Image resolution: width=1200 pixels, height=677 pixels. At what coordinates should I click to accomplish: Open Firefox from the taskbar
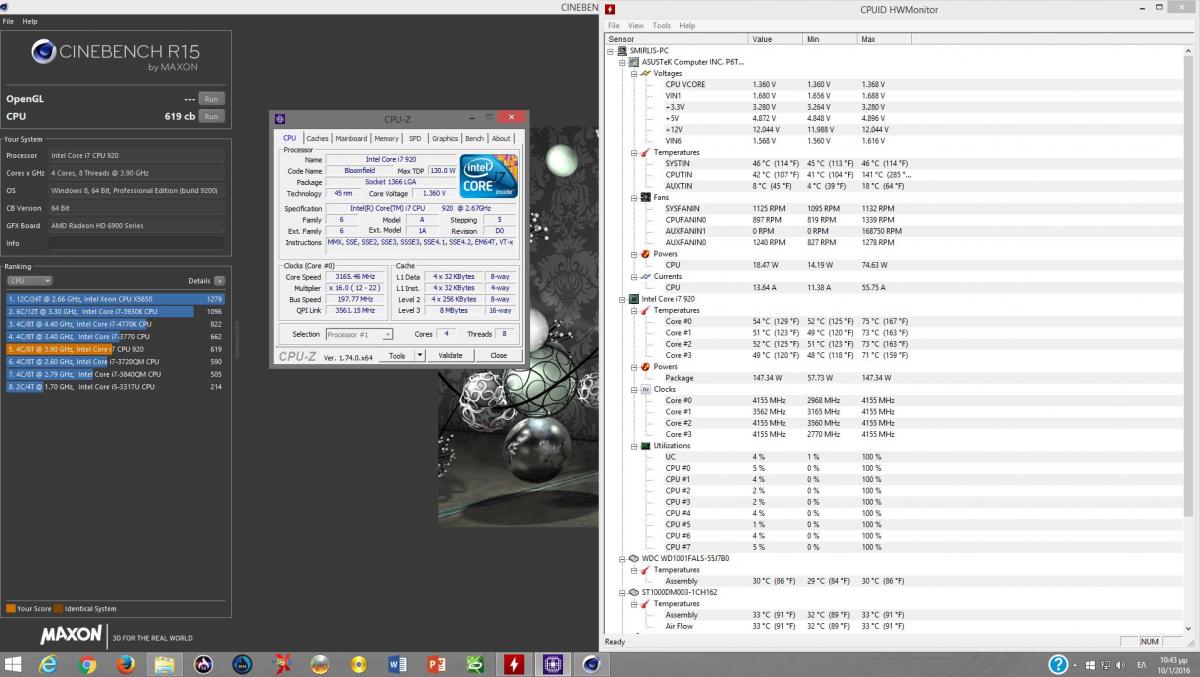point(126,663)
